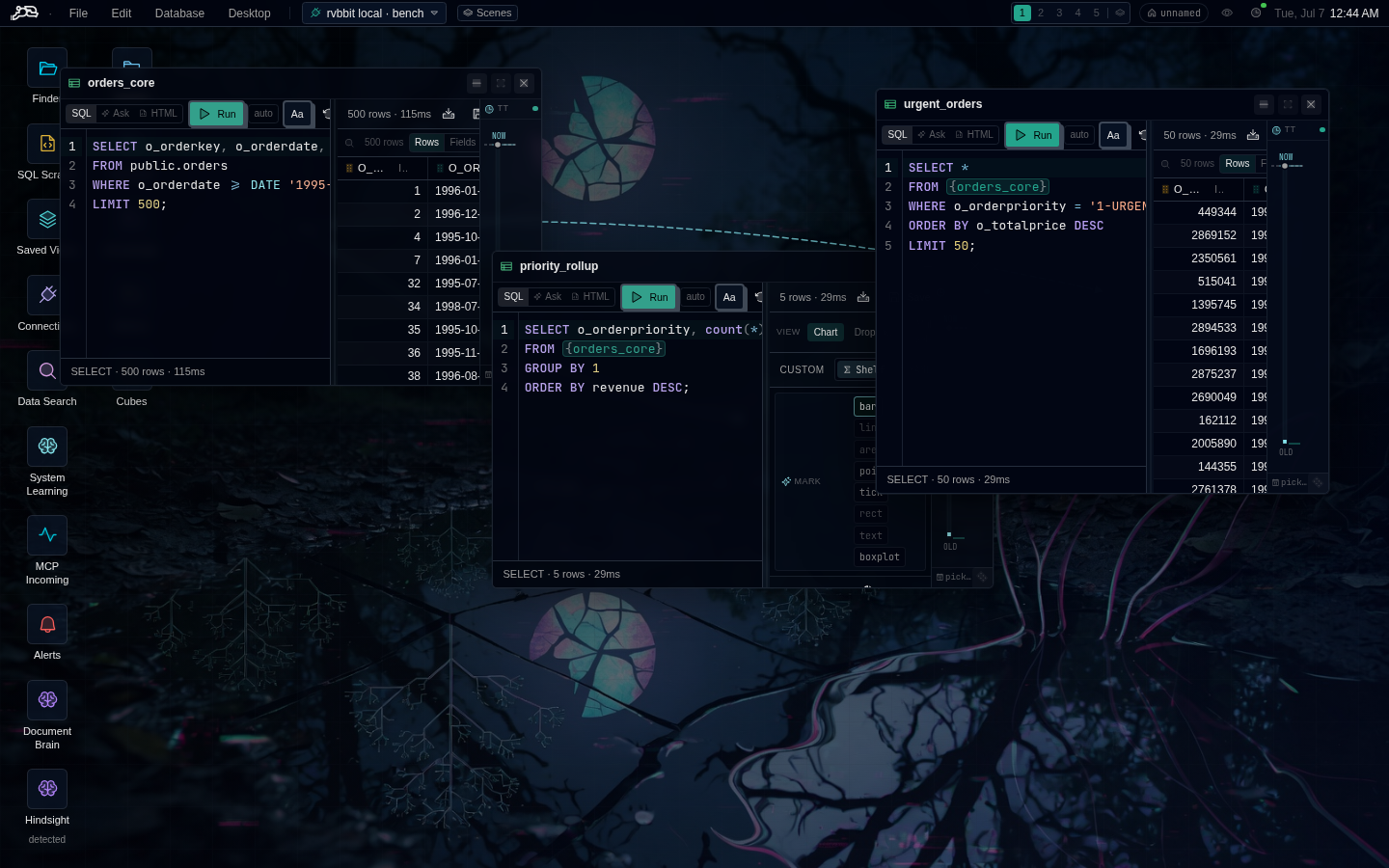Open the Alerts bell icon

pyautogui.click(x=47, y=624)
